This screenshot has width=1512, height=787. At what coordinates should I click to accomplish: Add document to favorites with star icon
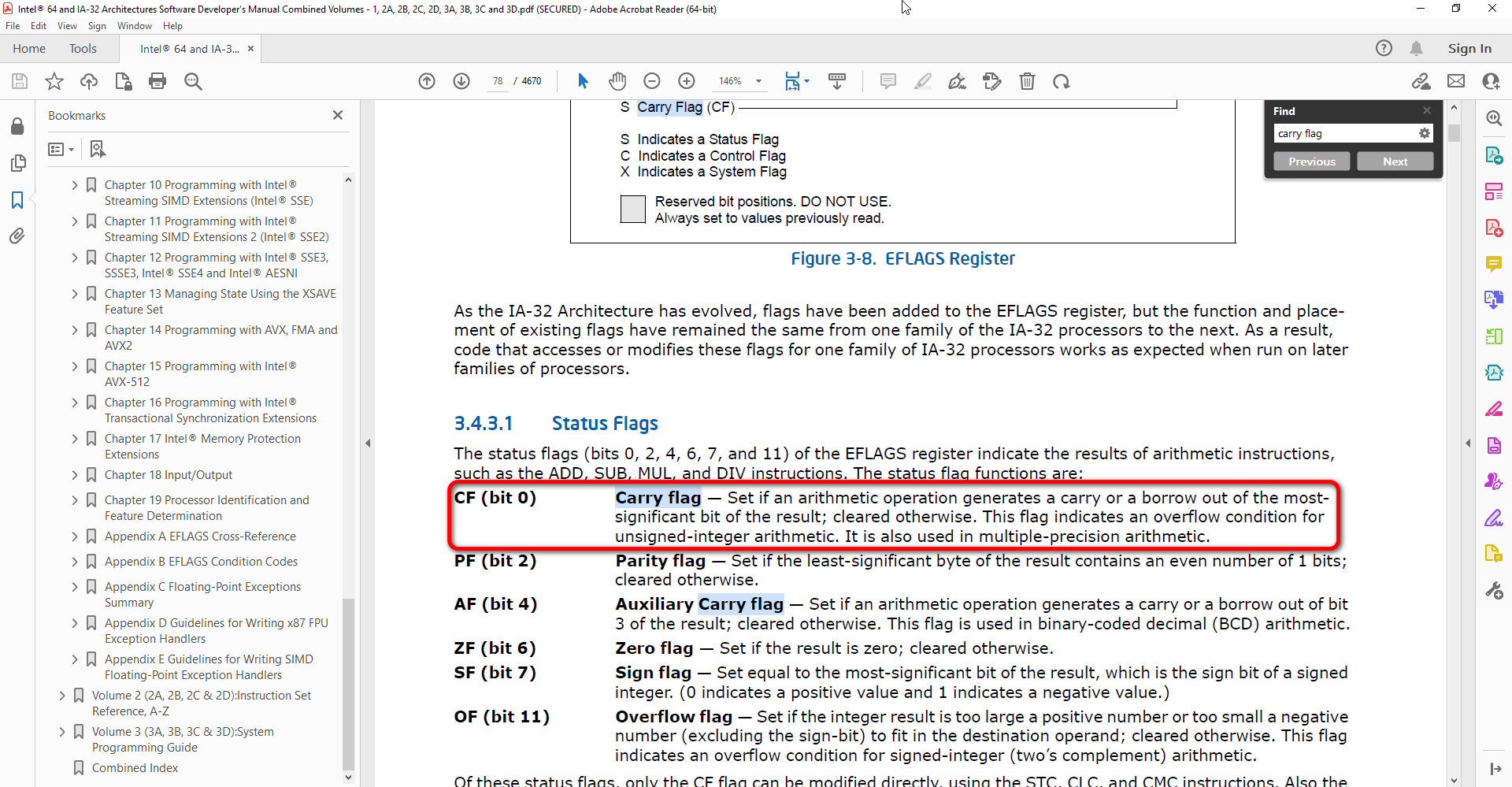[54, 81]
